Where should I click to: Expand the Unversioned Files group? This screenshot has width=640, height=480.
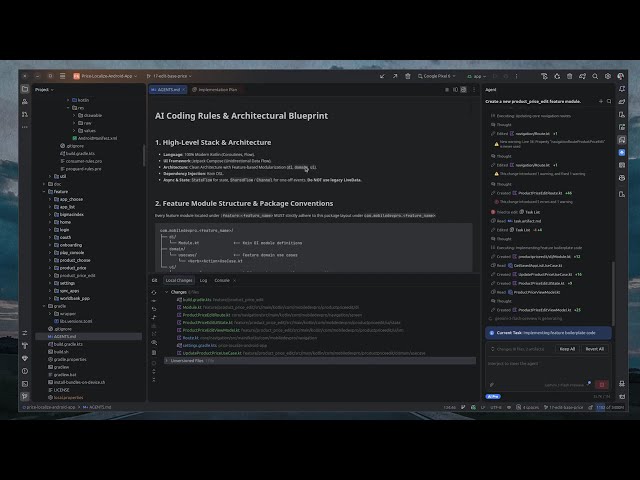tap(167, 361)
